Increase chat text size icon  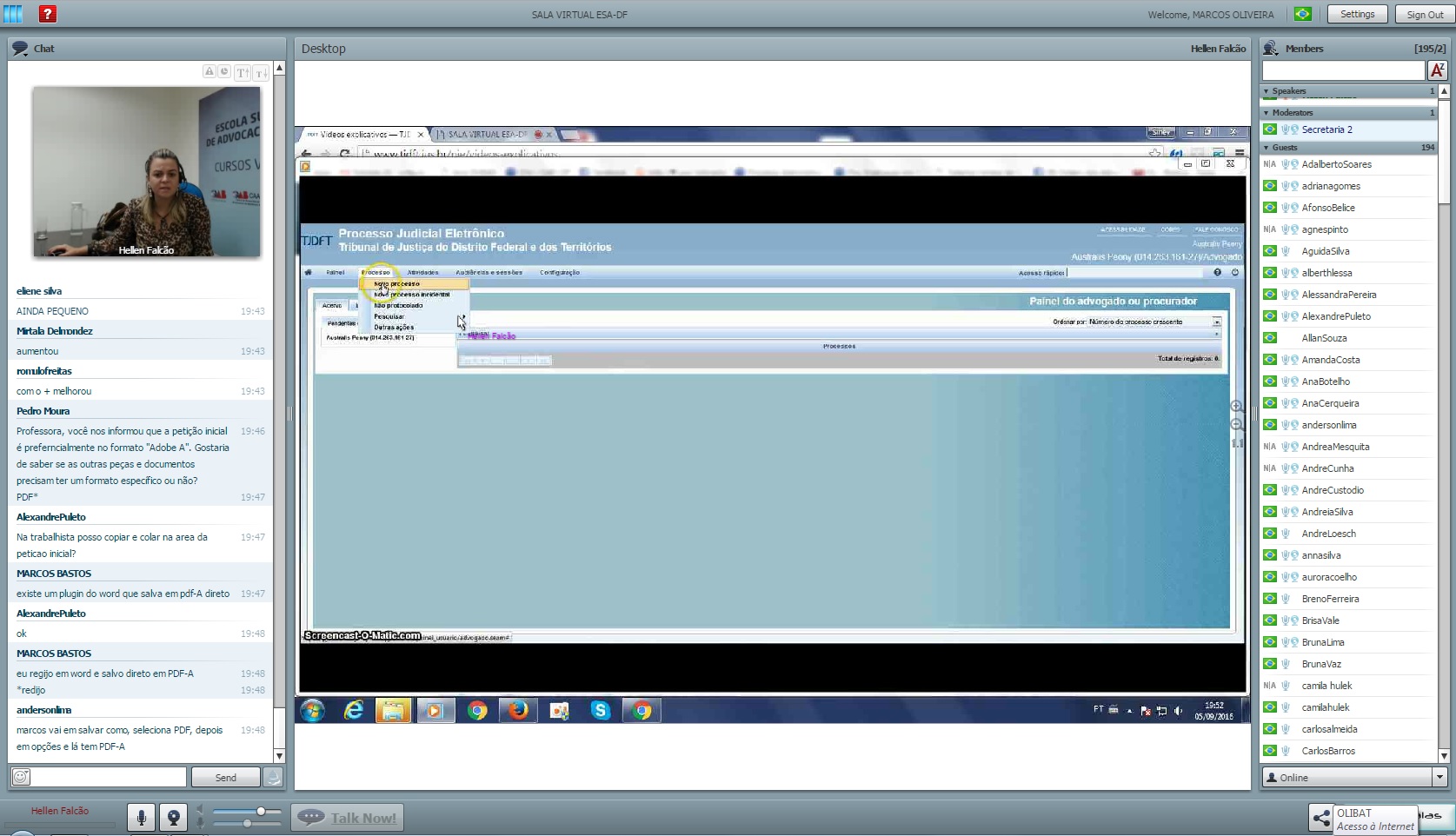[x=243, y=73]
